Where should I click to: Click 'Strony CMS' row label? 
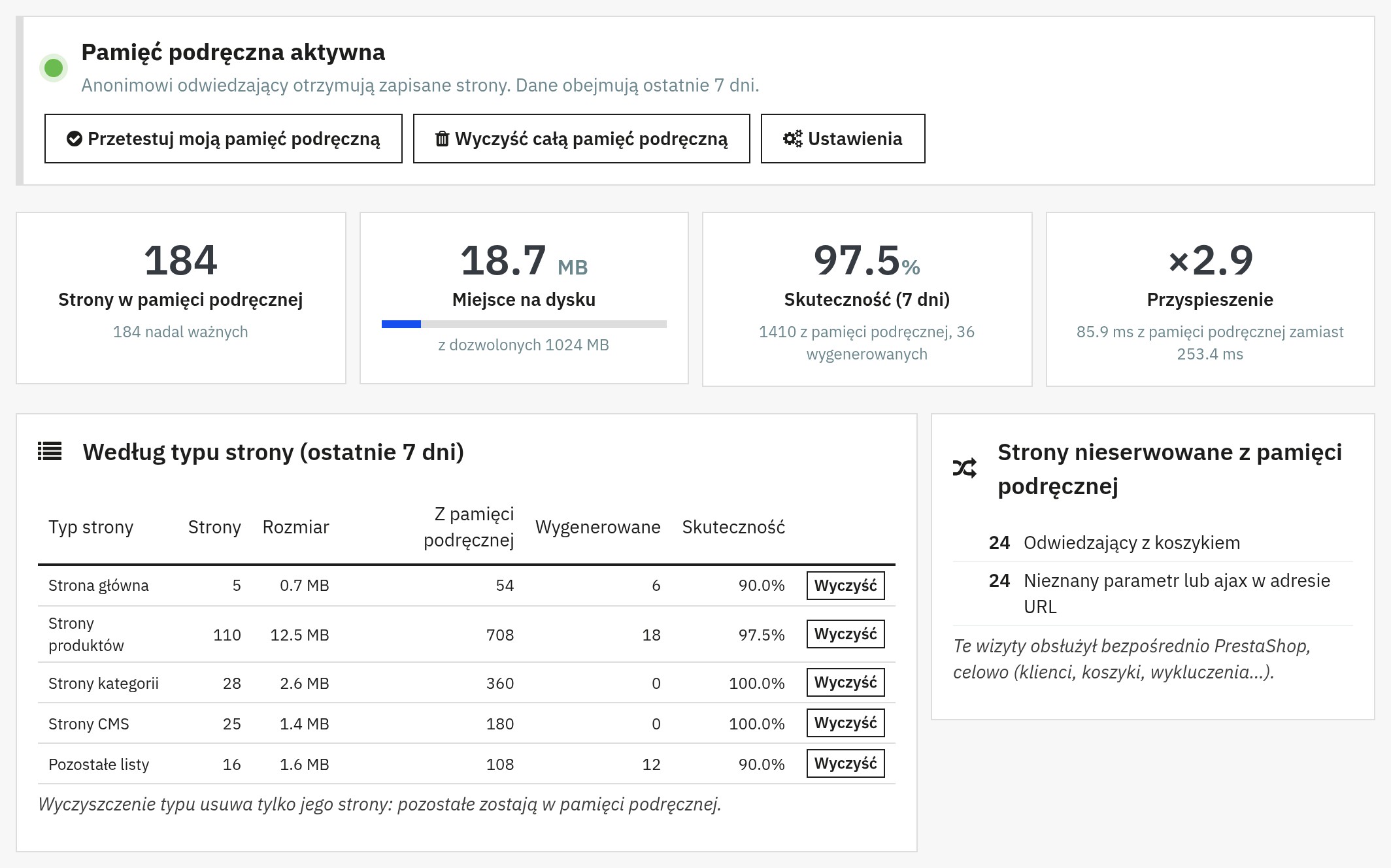pos(89,724)
